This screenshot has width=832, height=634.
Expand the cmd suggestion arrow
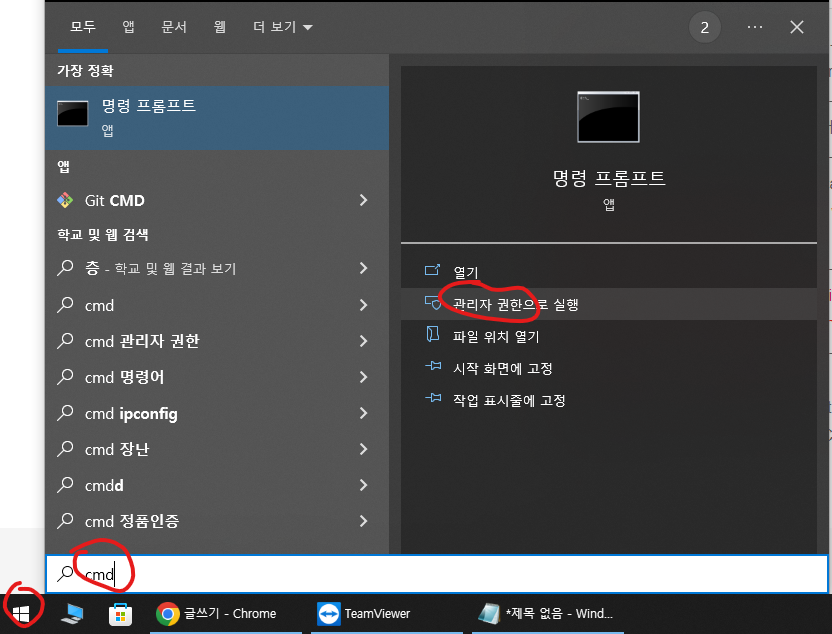coord(363,305)
